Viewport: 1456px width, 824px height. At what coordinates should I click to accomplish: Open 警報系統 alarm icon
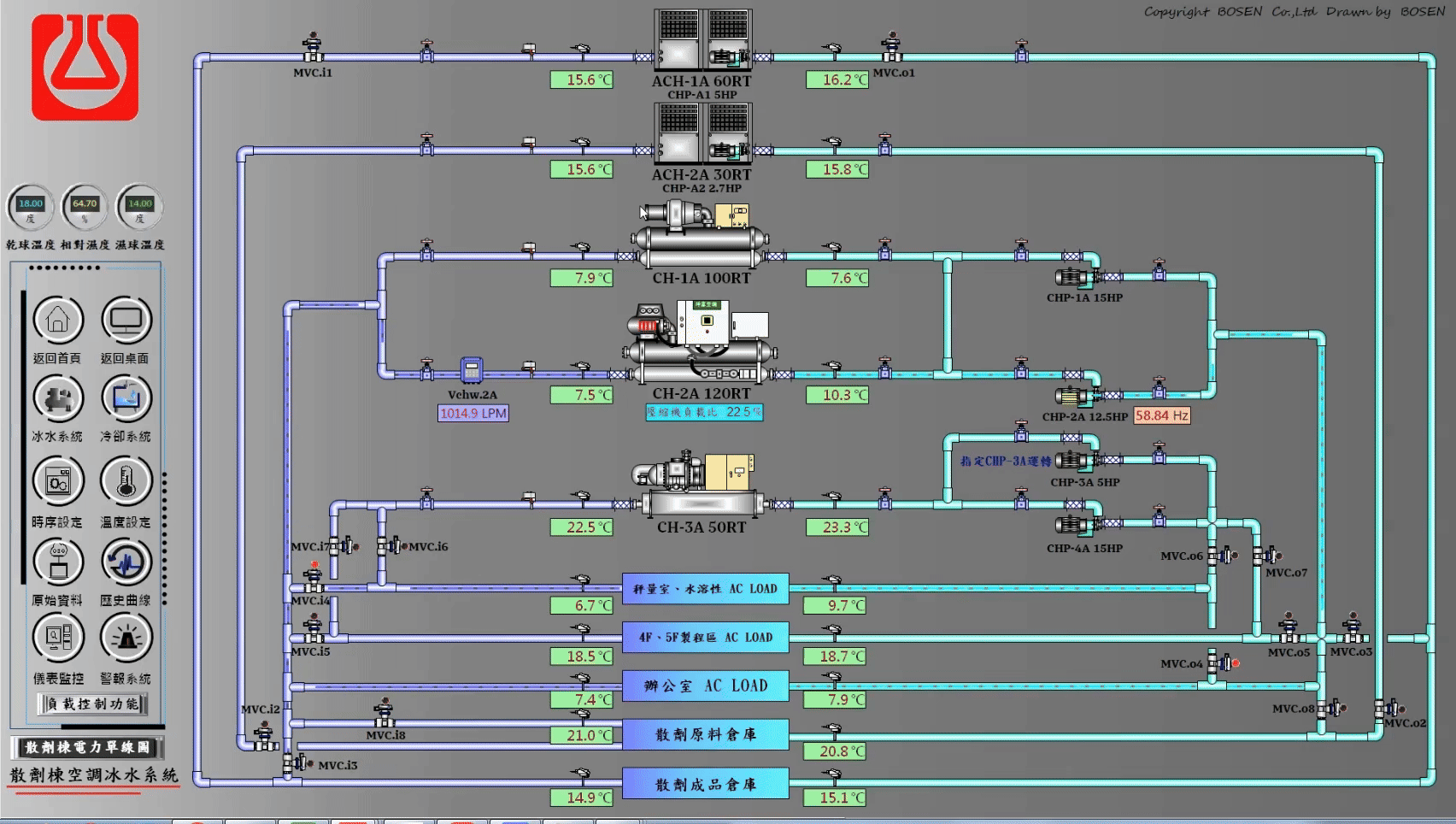[x=126, y=638]
